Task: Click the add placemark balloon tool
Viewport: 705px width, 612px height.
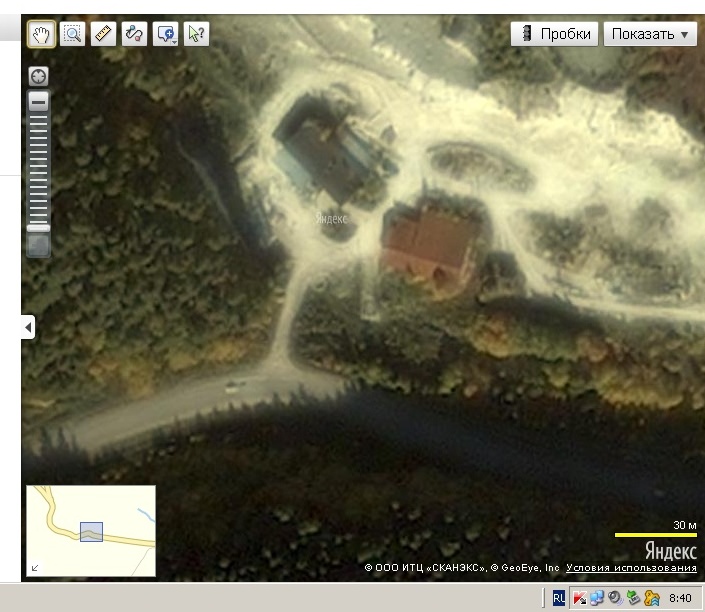Action: (x=165, y=33)
